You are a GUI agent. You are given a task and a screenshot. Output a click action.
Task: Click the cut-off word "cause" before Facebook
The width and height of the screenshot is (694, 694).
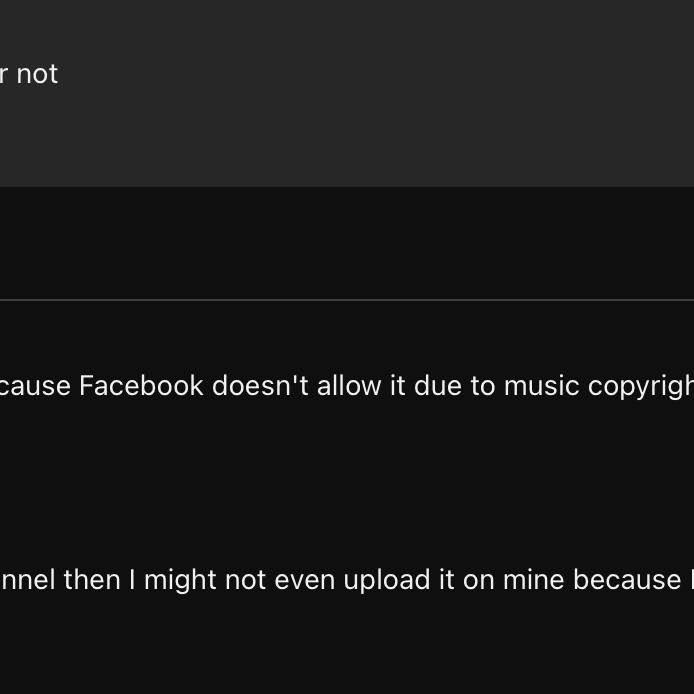click(35, 386)
